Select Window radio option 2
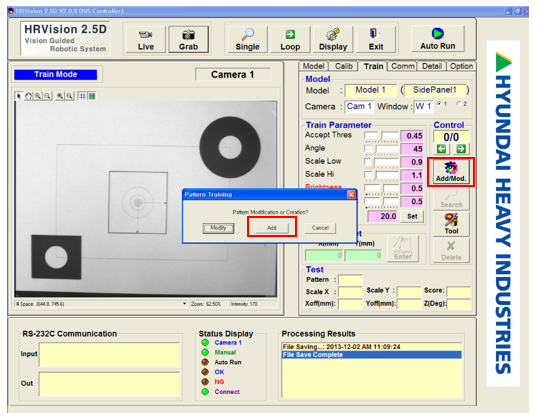Viewport: 538px width, 419px height. click(x=459, y=104)
